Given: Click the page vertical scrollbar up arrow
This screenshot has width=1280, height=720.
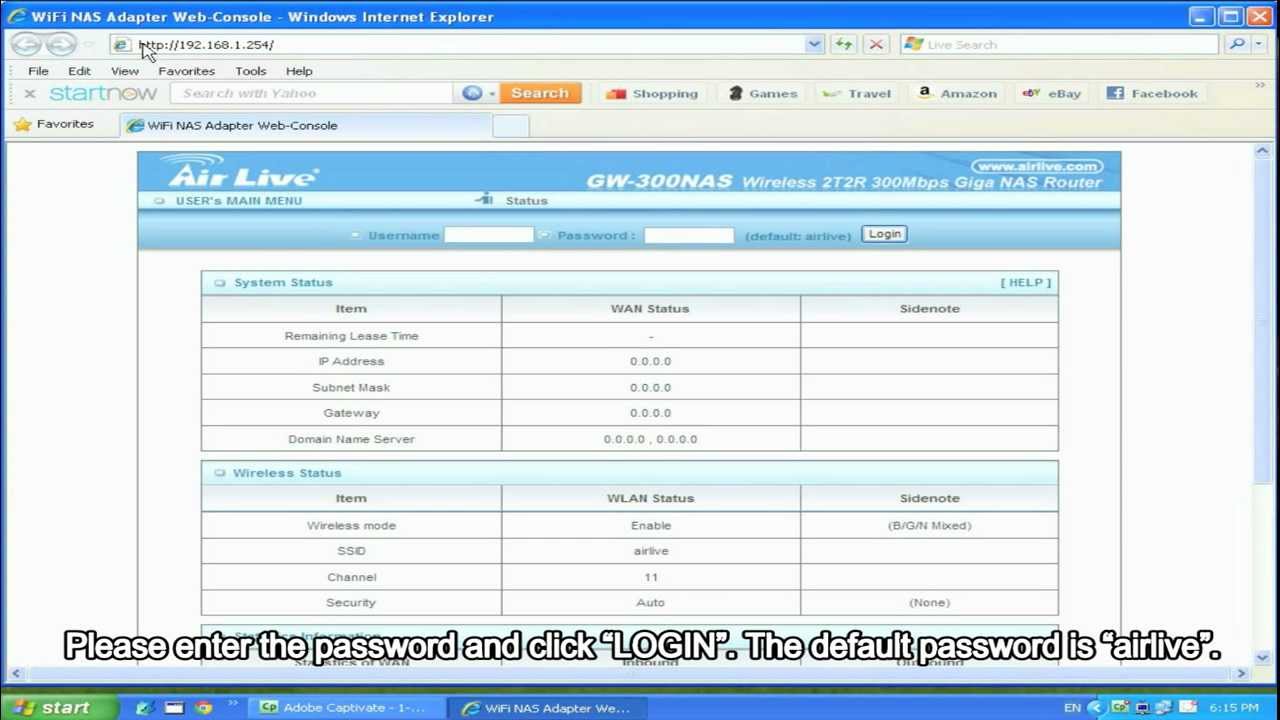Looking at the screenshot, I should click(x=1262, y=151).
